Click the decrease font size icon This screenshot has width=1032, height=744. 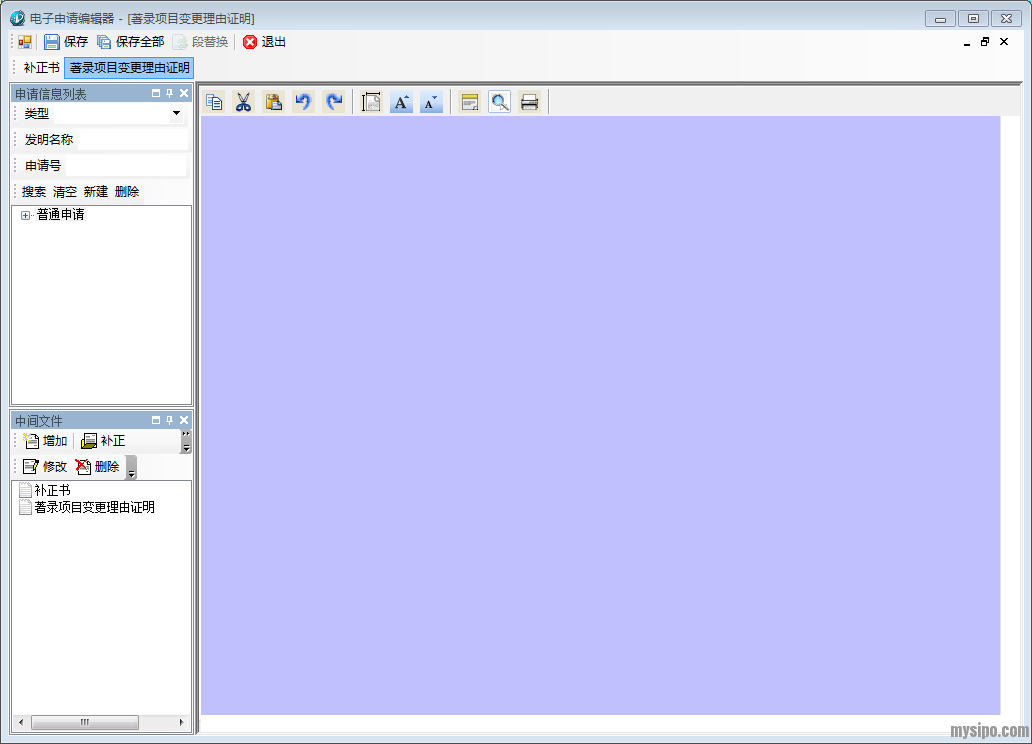pos(431,102)
